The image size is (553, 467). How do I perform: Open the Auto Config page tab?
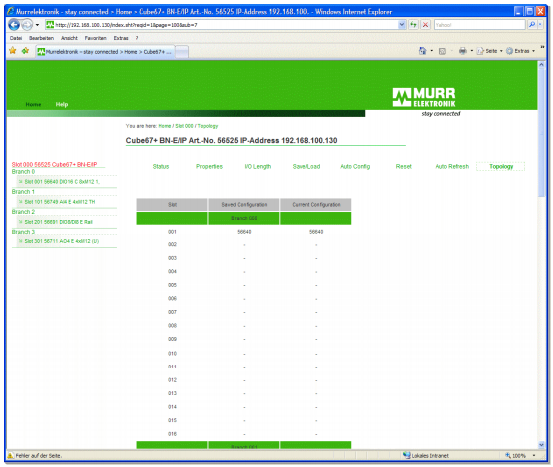point(355,166)
